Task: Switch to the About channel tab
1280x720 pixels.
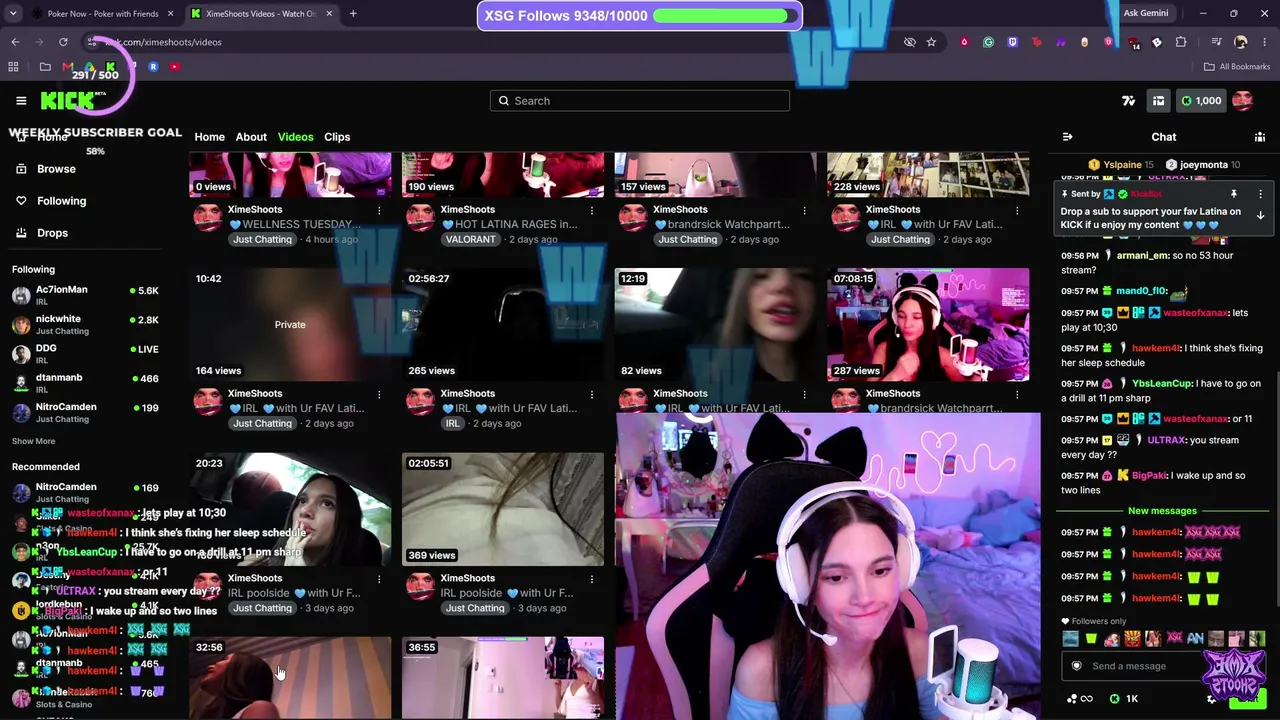Action: coord(251,137)
